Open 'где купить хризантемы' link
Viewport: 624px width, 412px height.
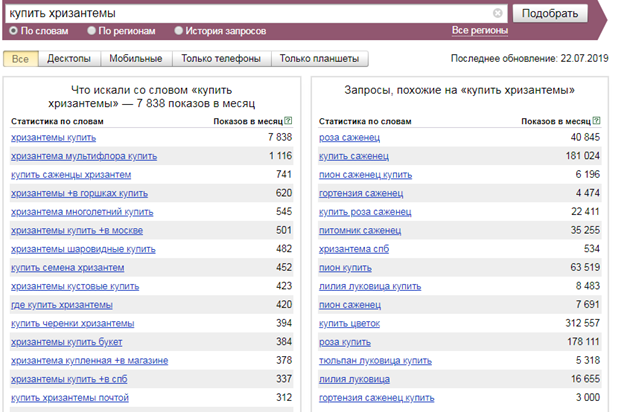(62, 305)
